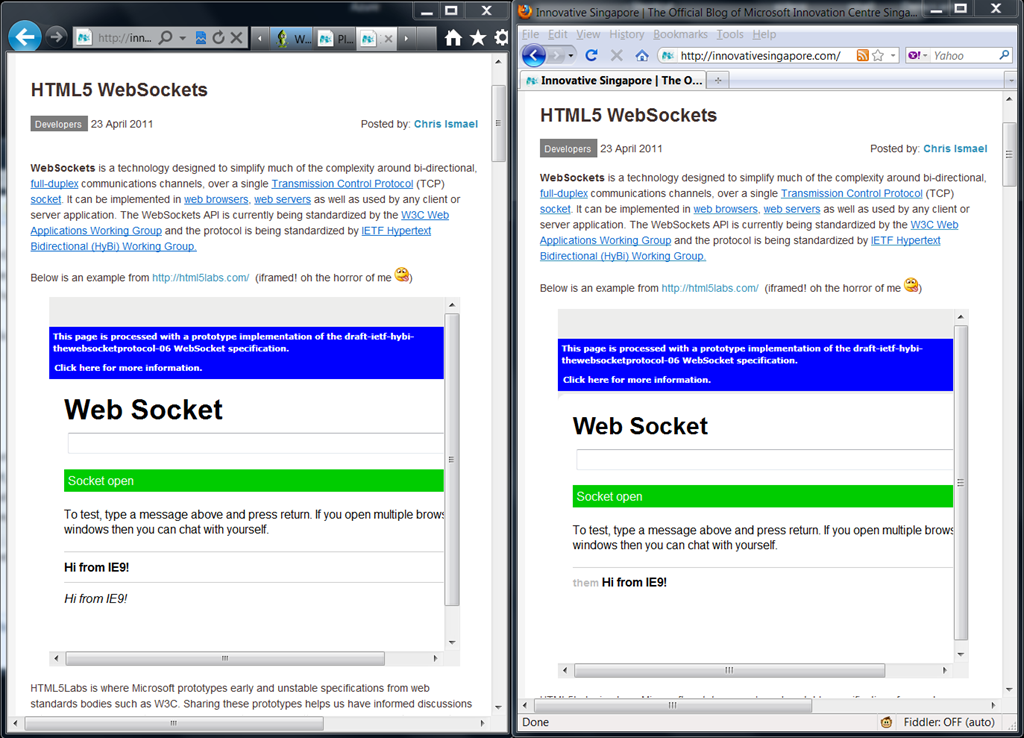Toggle the IE9 compatibility view icon
This screenshot has width=1024, height=738.
[201, 38]
